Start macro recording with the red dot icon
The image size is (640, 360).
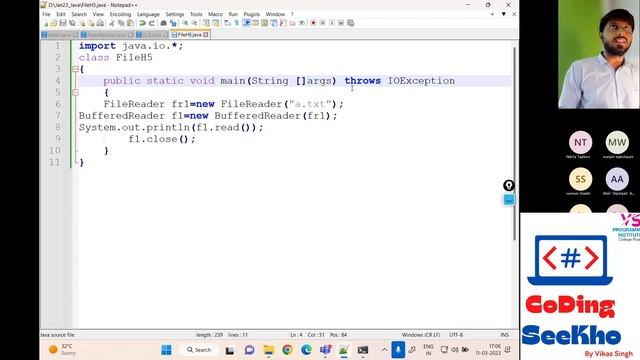(313, 23)
